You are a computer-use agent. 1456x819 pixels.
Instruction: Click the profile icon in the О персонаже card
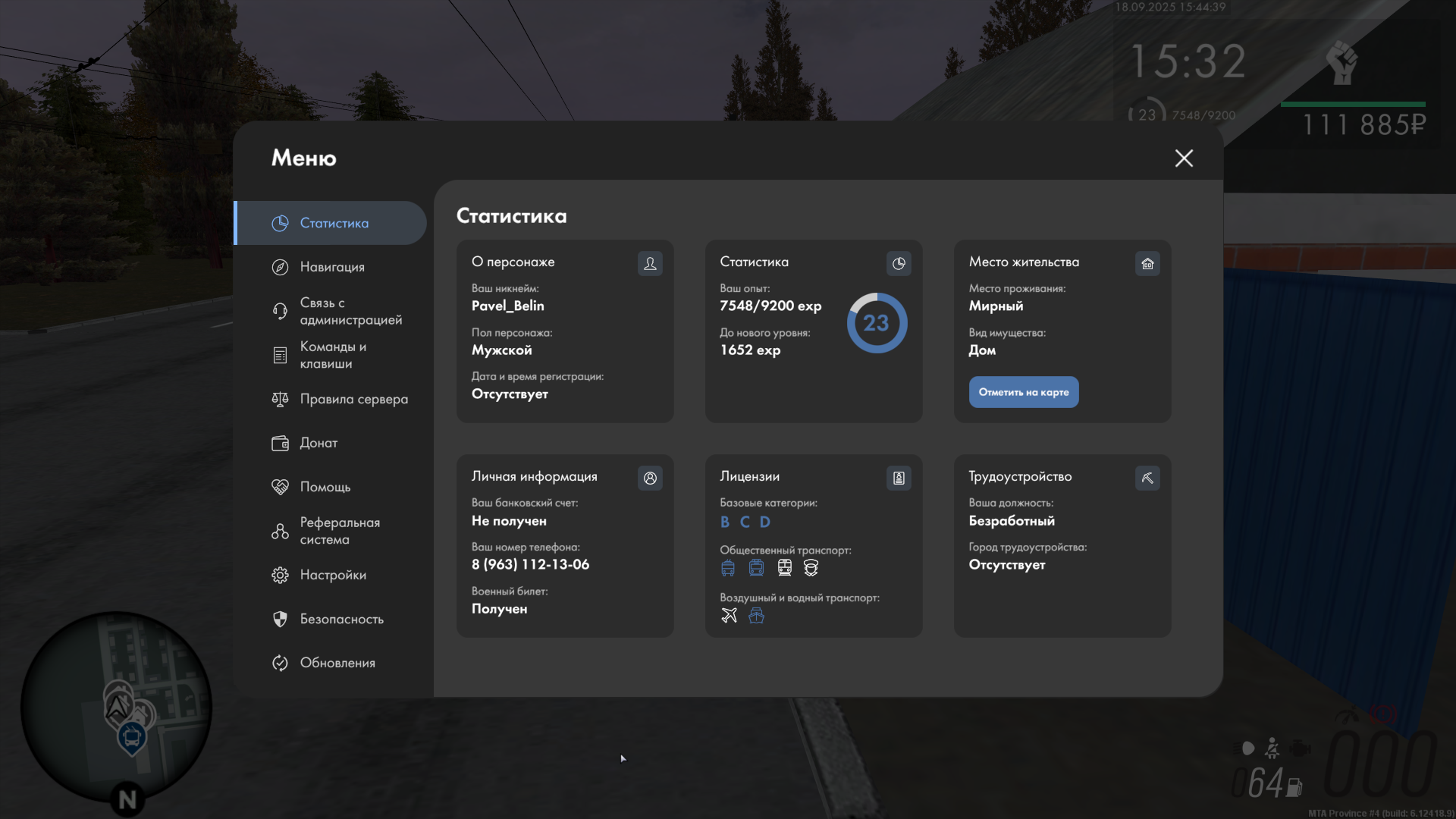(x=650, y=263)
